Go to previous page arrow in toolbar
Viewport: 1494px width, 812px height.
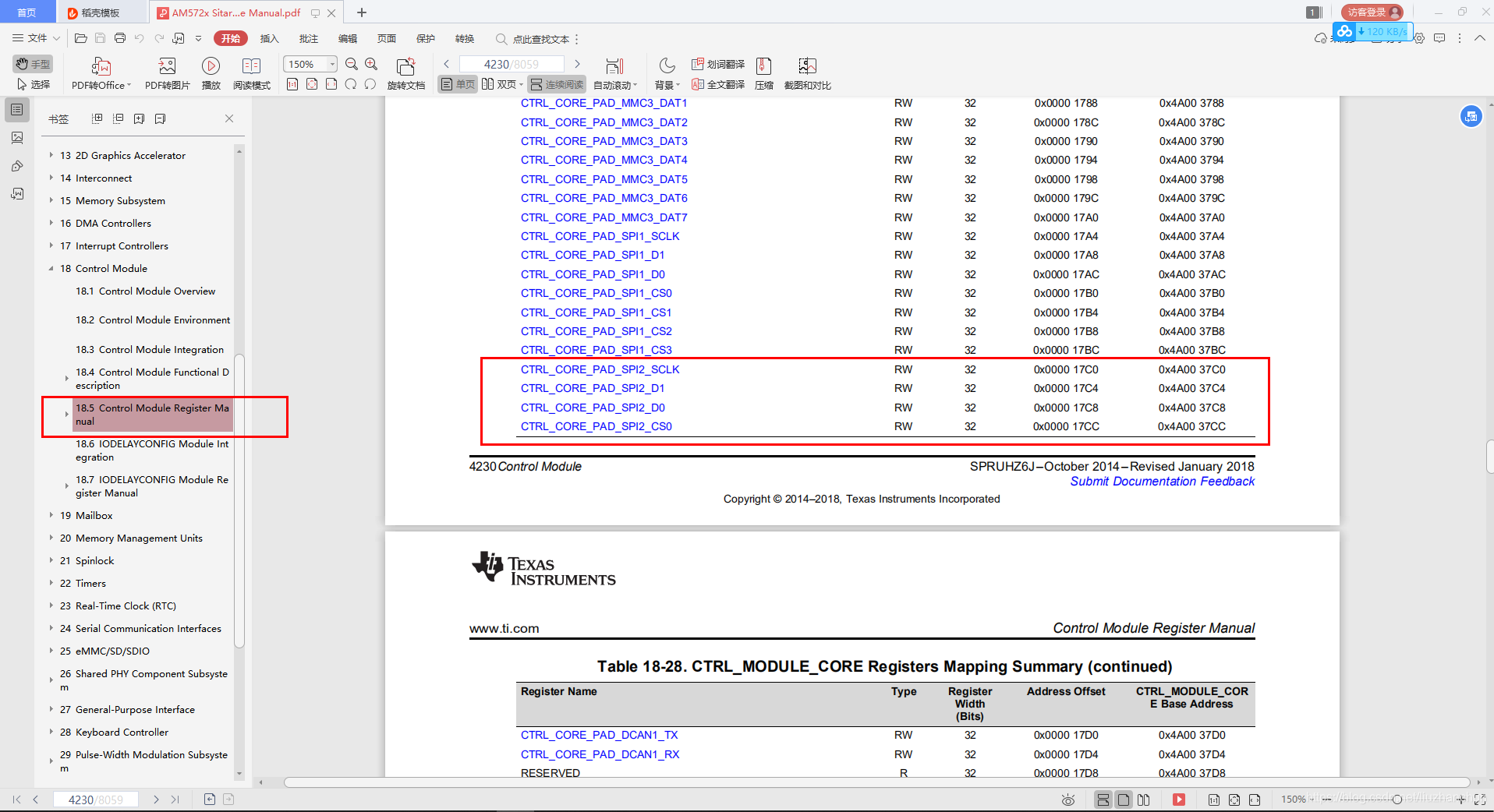tap(447, 64)
